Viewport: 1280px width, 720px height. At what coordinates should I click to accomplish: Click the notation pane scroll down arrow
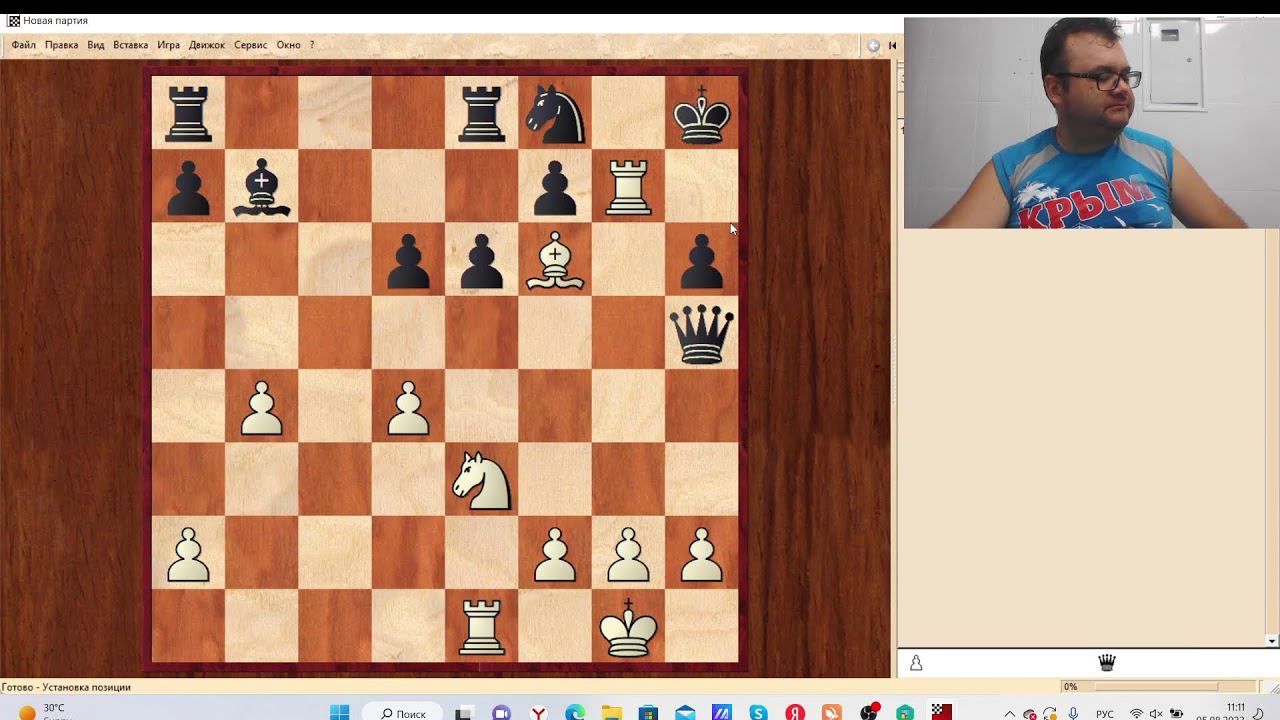(1272, 641)
